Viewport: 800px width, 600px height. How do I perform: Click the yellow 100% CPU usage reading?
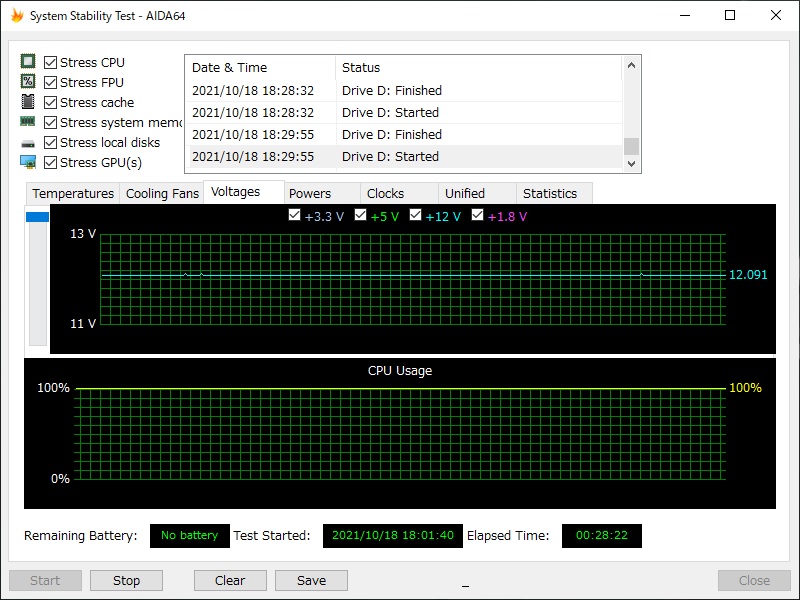coord(745,388)
